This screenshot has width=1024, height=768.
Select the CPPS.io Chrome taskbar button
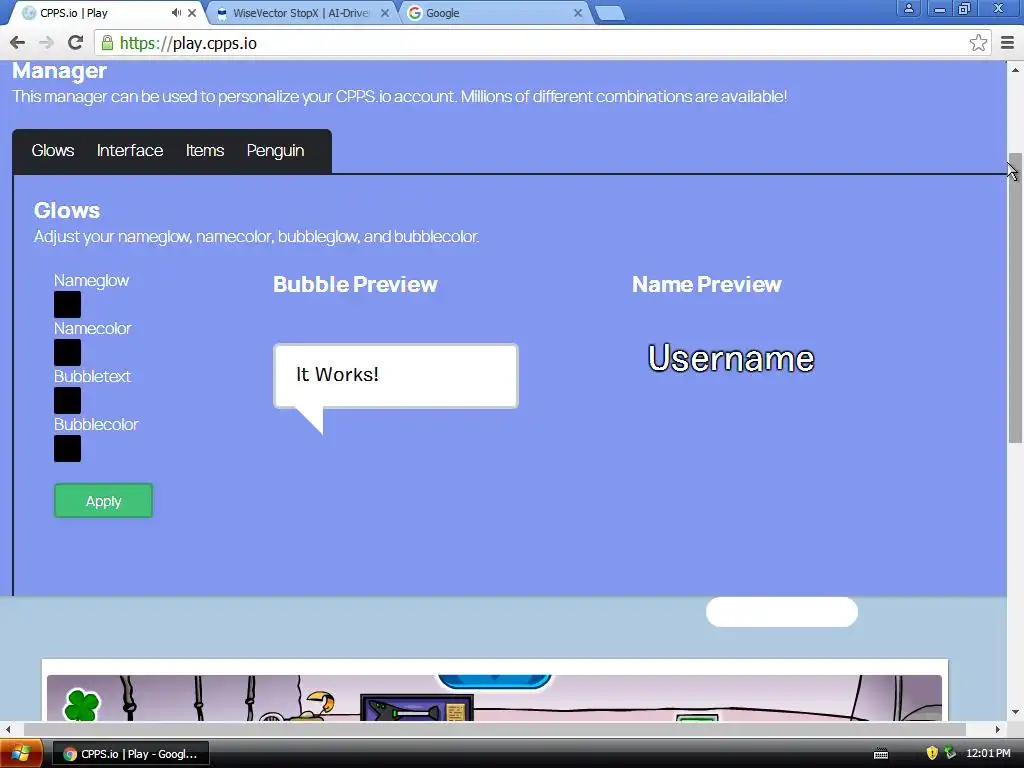click(x=130, y=754)
